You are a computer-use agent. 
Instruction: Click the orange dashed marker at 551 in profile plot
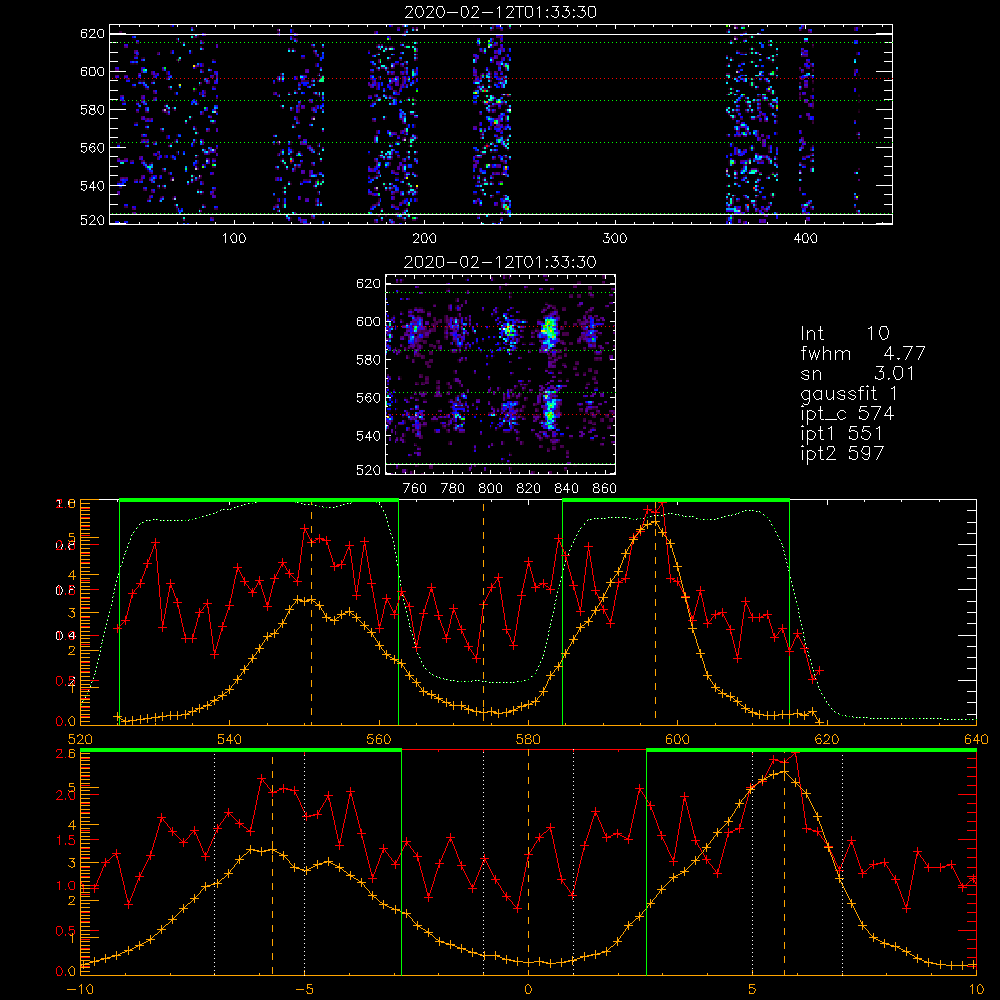[311, 612]
